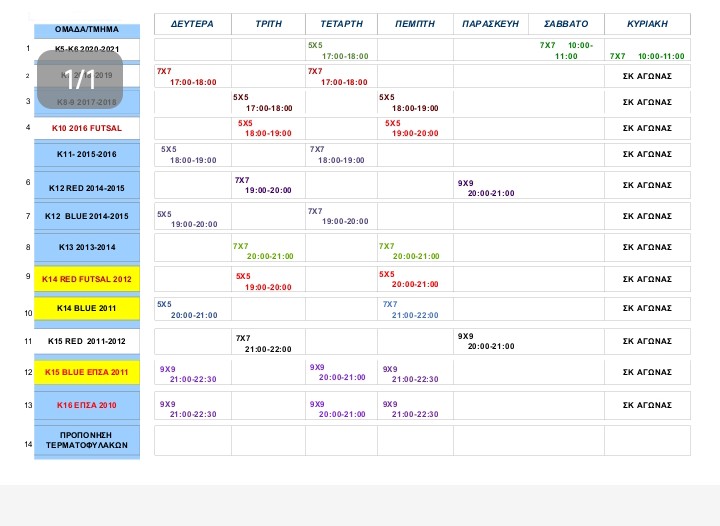
Task: Select the K10 2016 FUTSAL row label
Action: click(86, 128)
